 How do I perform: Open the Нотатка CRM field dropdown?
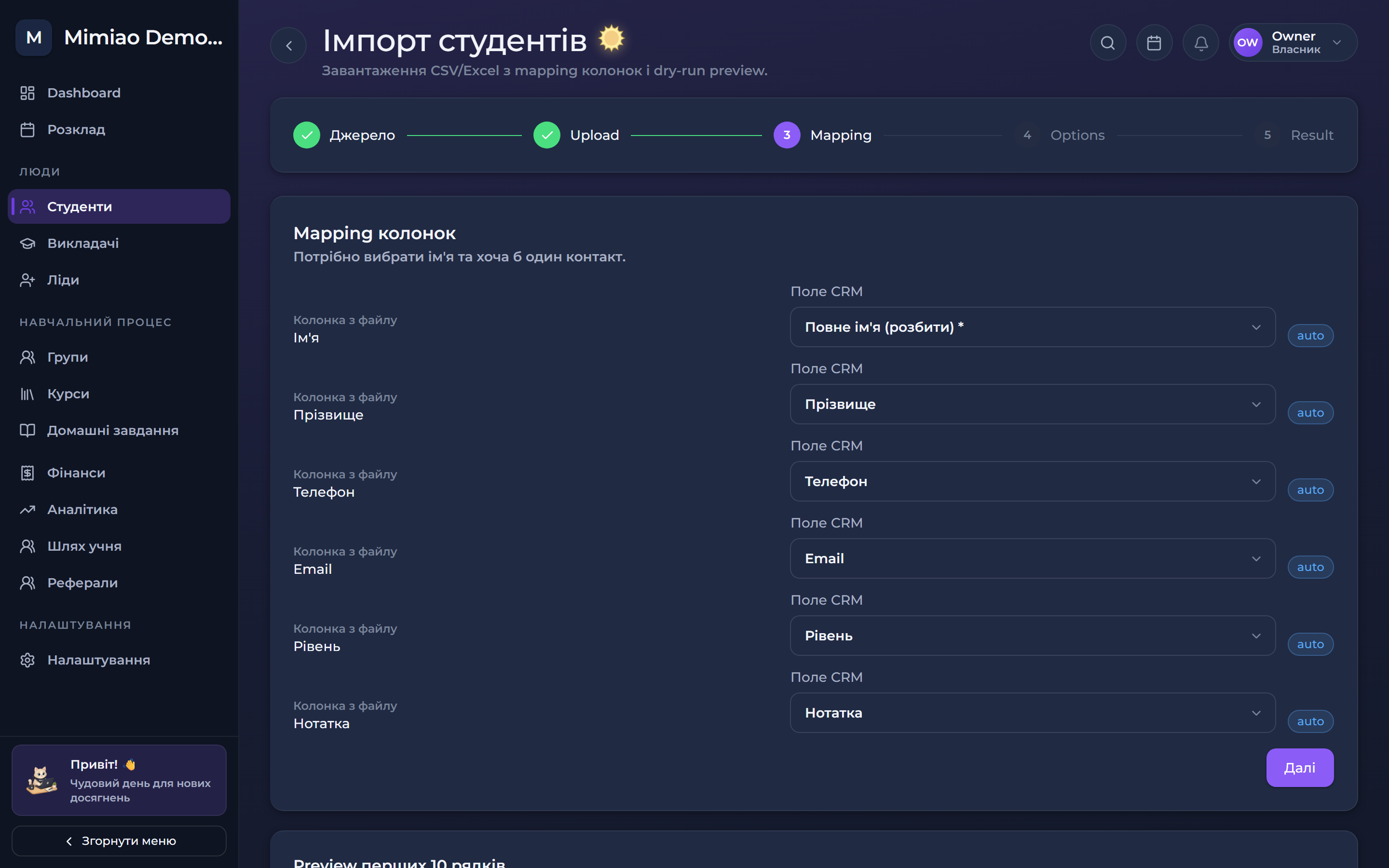click(1033, 712)
